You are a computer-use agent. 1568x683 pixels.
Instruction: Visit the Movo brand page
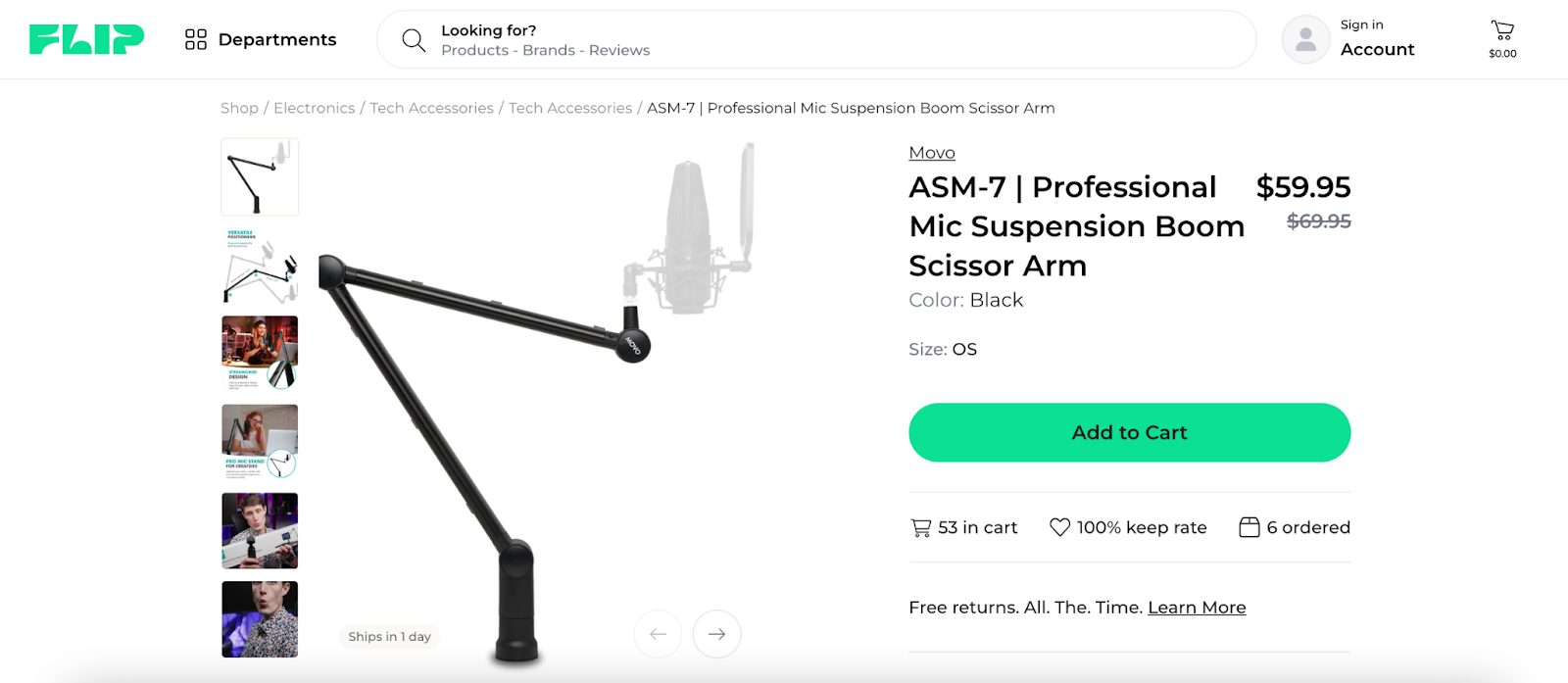(x=931, y=153)
